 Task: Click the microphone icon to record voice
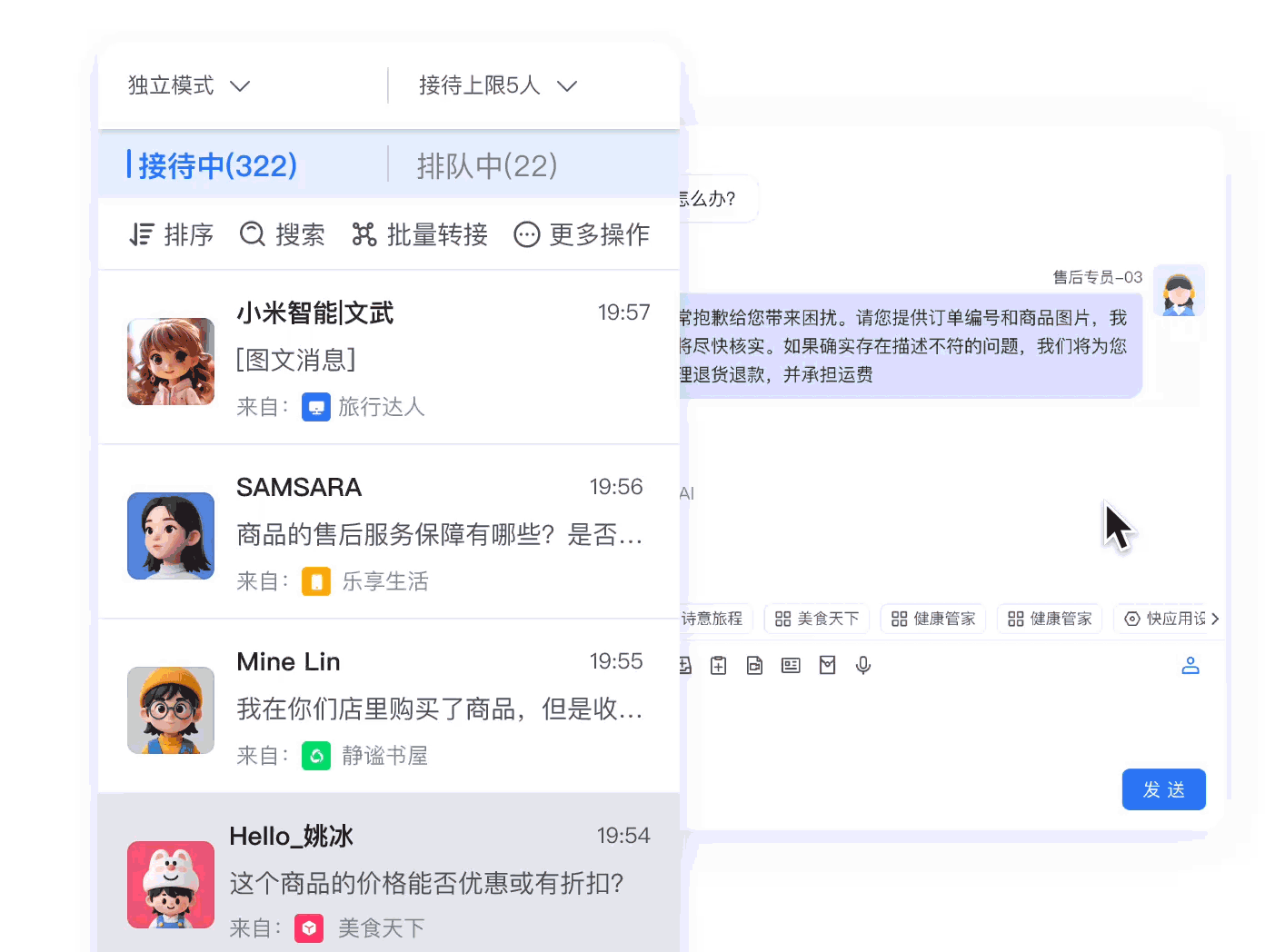coord(863,665)
